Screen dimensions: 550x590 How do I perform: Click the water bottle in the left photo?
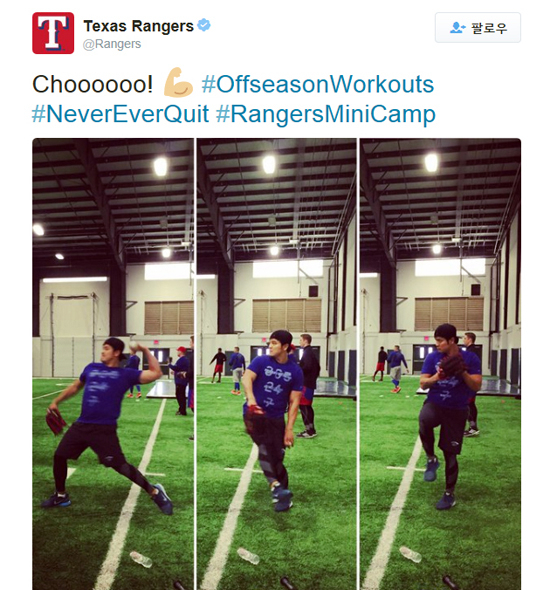tap(141, 559)
